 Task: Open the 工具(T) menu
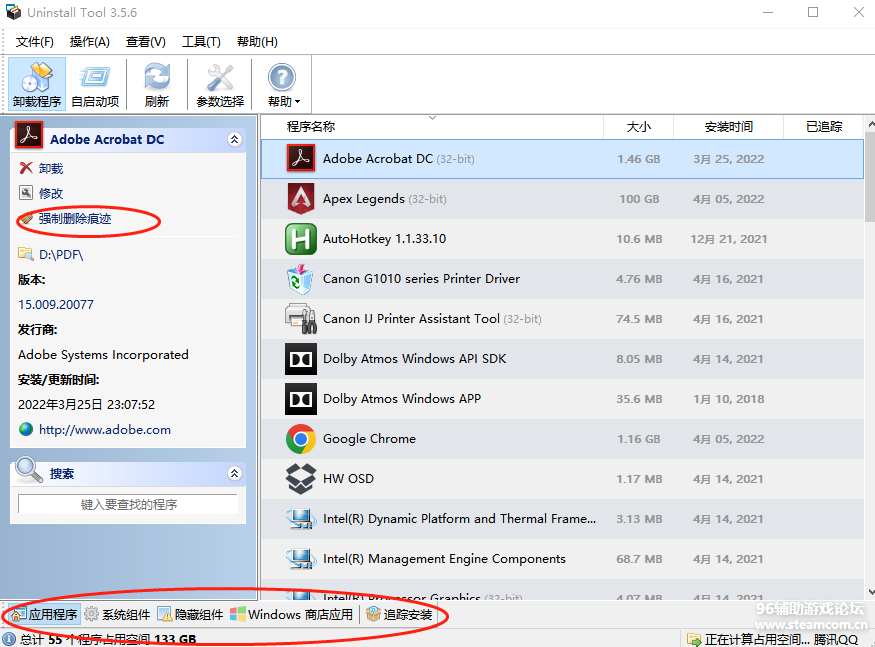point(201,41)
